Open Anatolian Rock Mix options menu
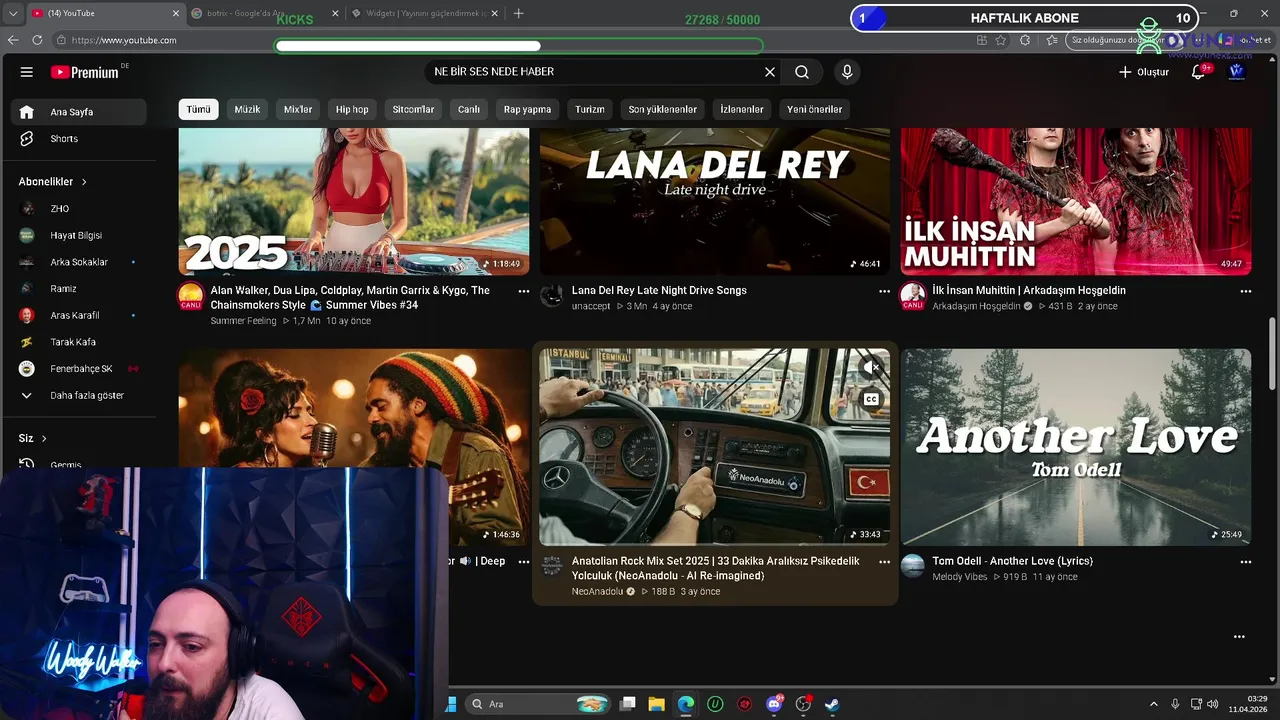This screenshot has width=1280, height=720. 884,562
